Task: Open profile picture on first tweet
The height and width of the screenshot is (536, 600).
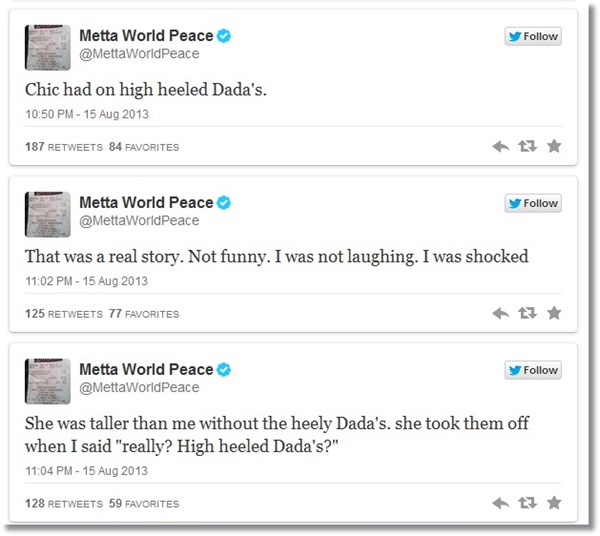Action: coord(46,47)
